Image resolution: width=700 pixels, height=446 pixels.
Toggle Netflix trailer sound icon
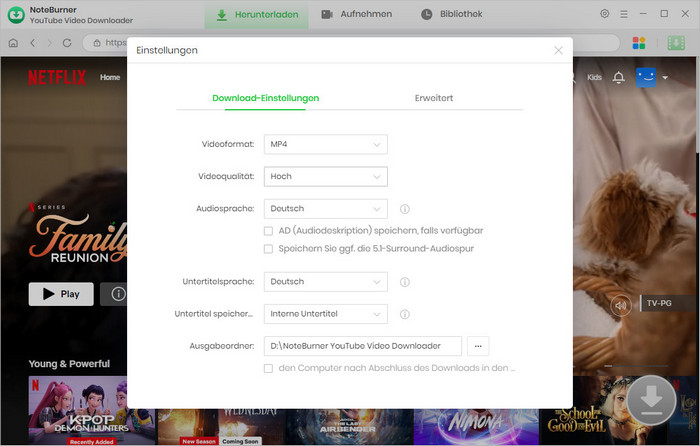click(x=621, y=306)
